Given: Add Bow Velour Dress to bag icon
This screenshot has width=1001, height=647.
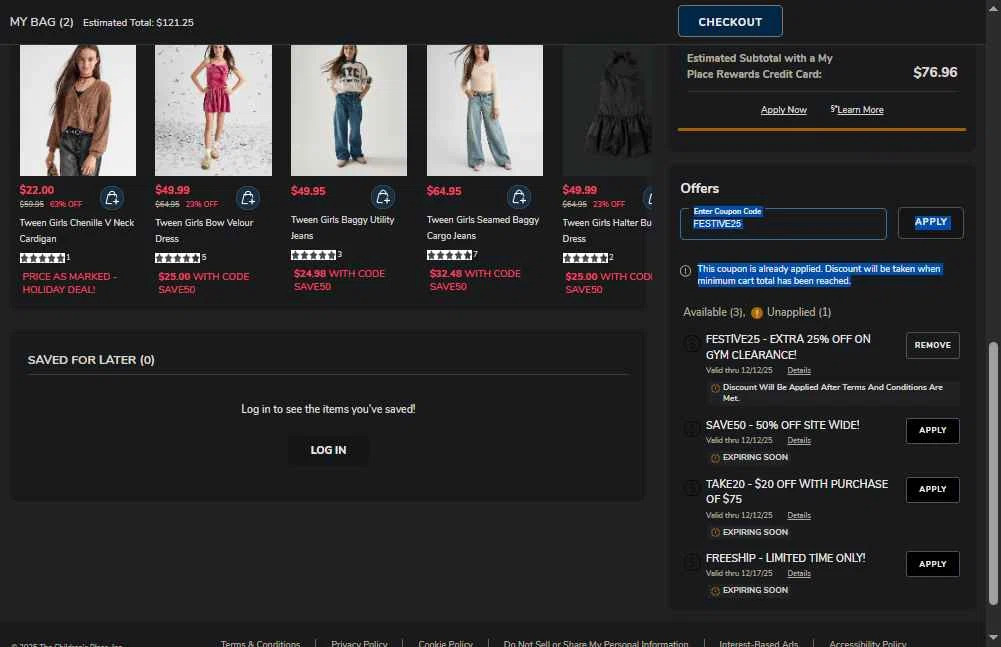Looking at the screenshot, I should click(x=248, y=198).
